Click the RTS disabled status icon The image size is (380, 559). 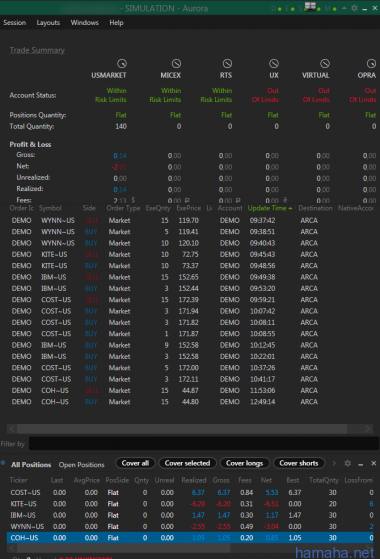pyautogui.click(x=227, y=64)
